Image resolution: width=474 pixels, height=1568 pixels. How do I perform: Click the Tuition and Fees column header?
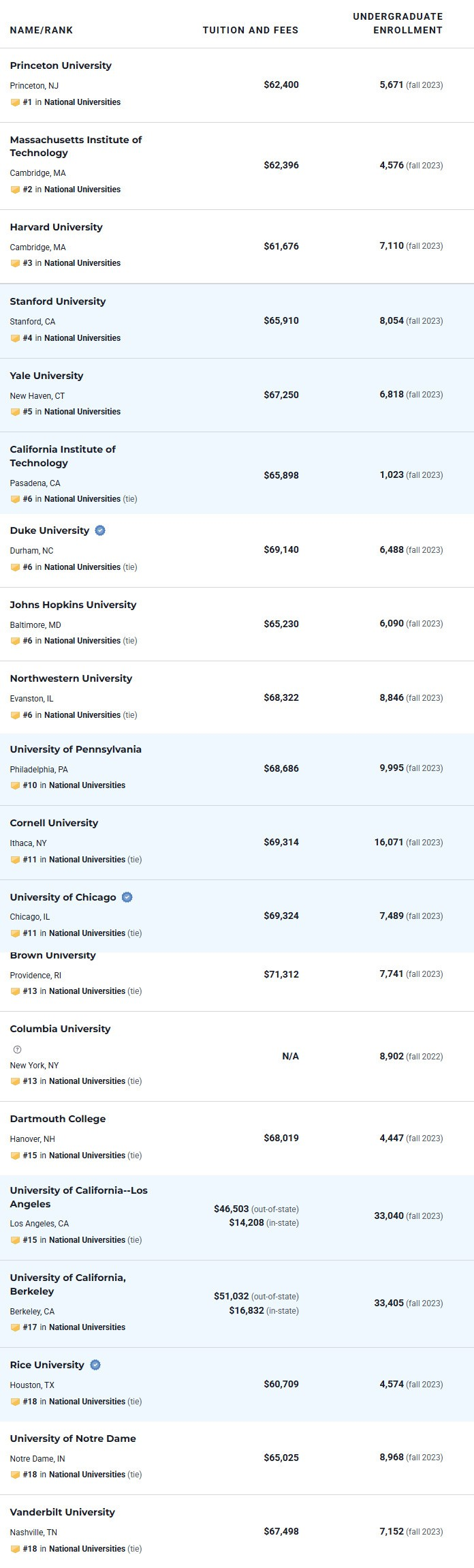(250, 30)
